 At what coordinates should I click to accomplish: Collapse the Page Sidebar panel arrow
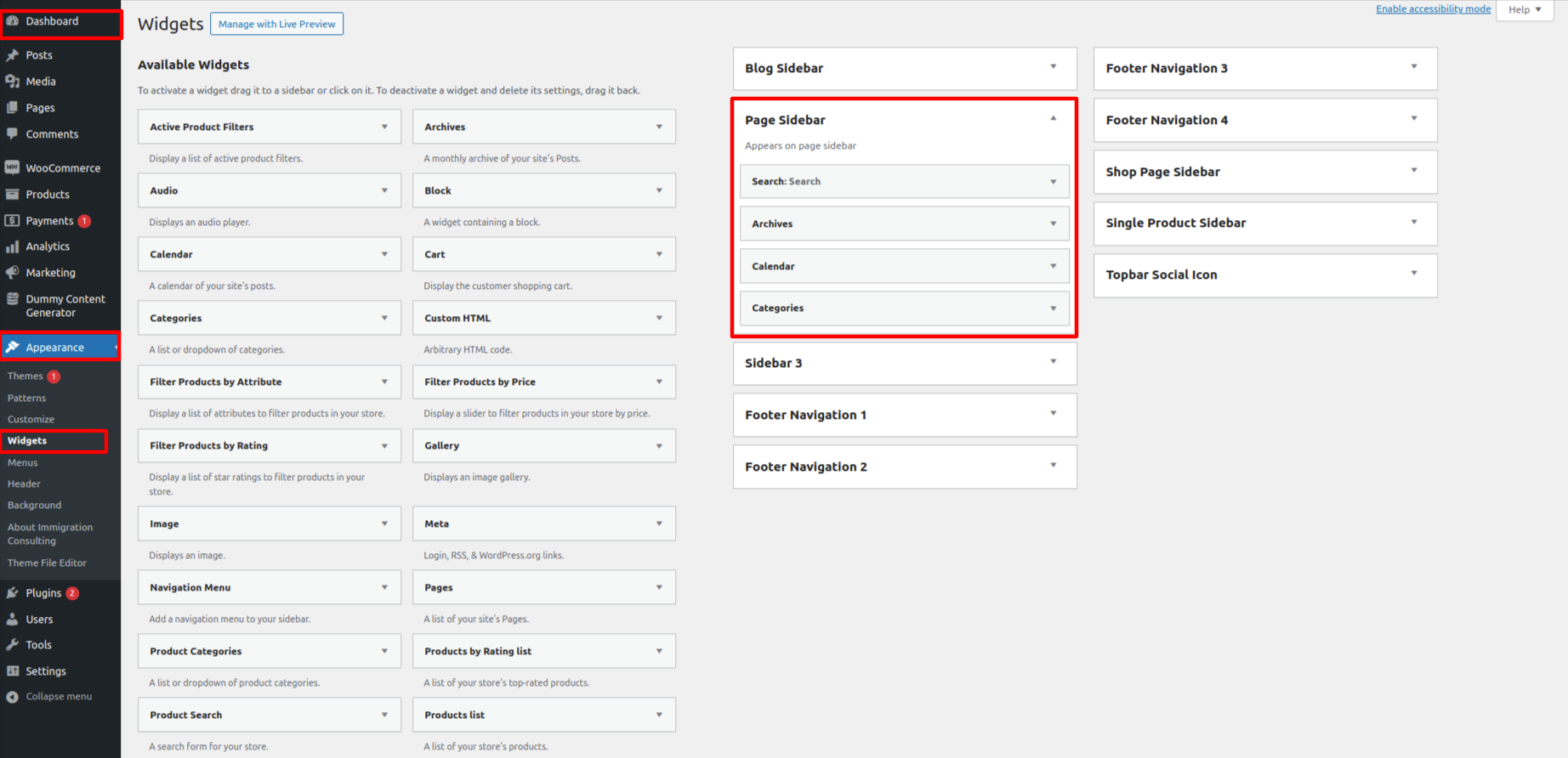tap(1053, 119)
